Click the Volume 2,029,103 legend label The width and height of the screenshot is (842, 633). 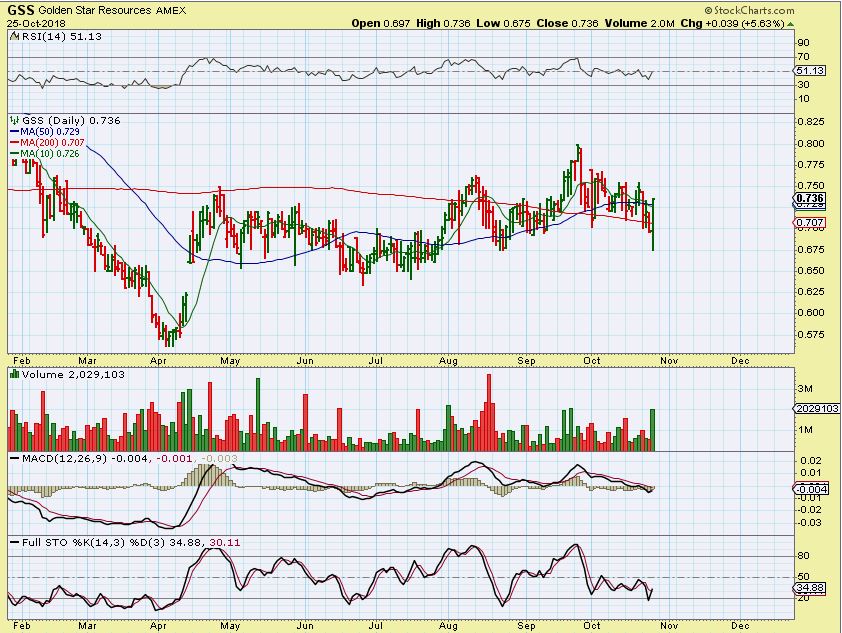(x=73, y=374)
